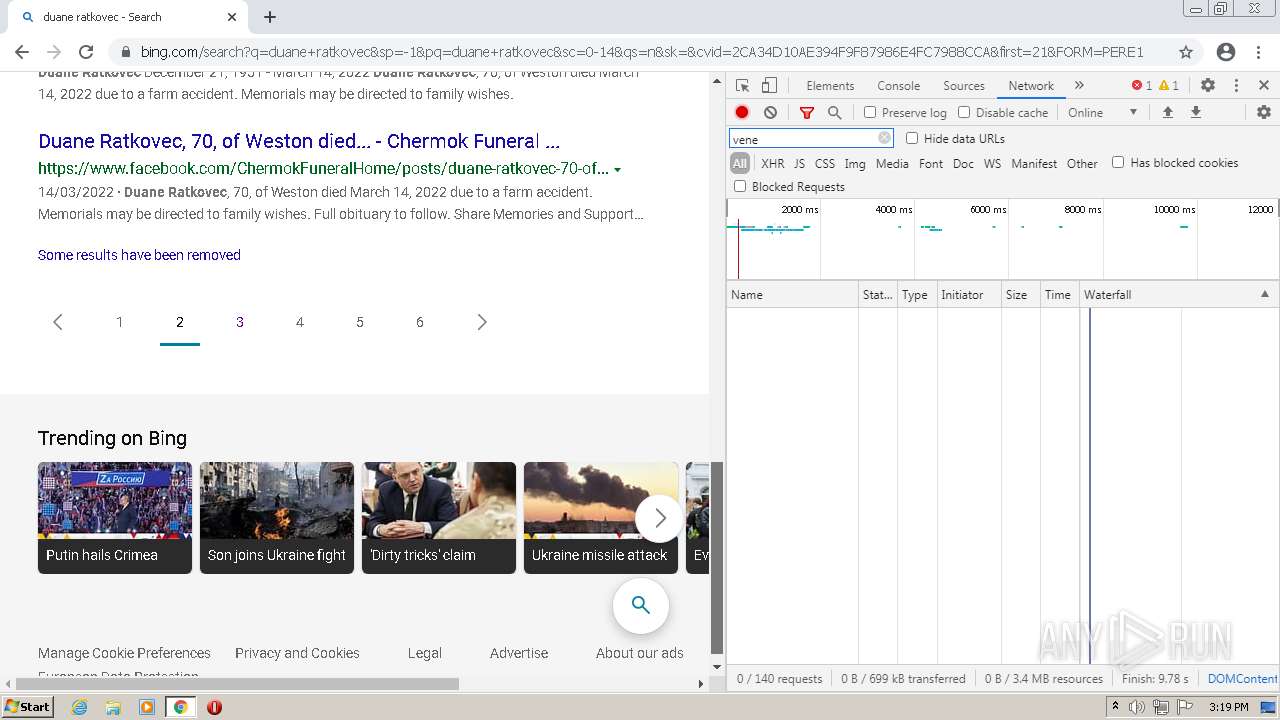This screenshot has height=720, width=1280.
Task: Stop recording the network log
Action: (x=742, y=113)
